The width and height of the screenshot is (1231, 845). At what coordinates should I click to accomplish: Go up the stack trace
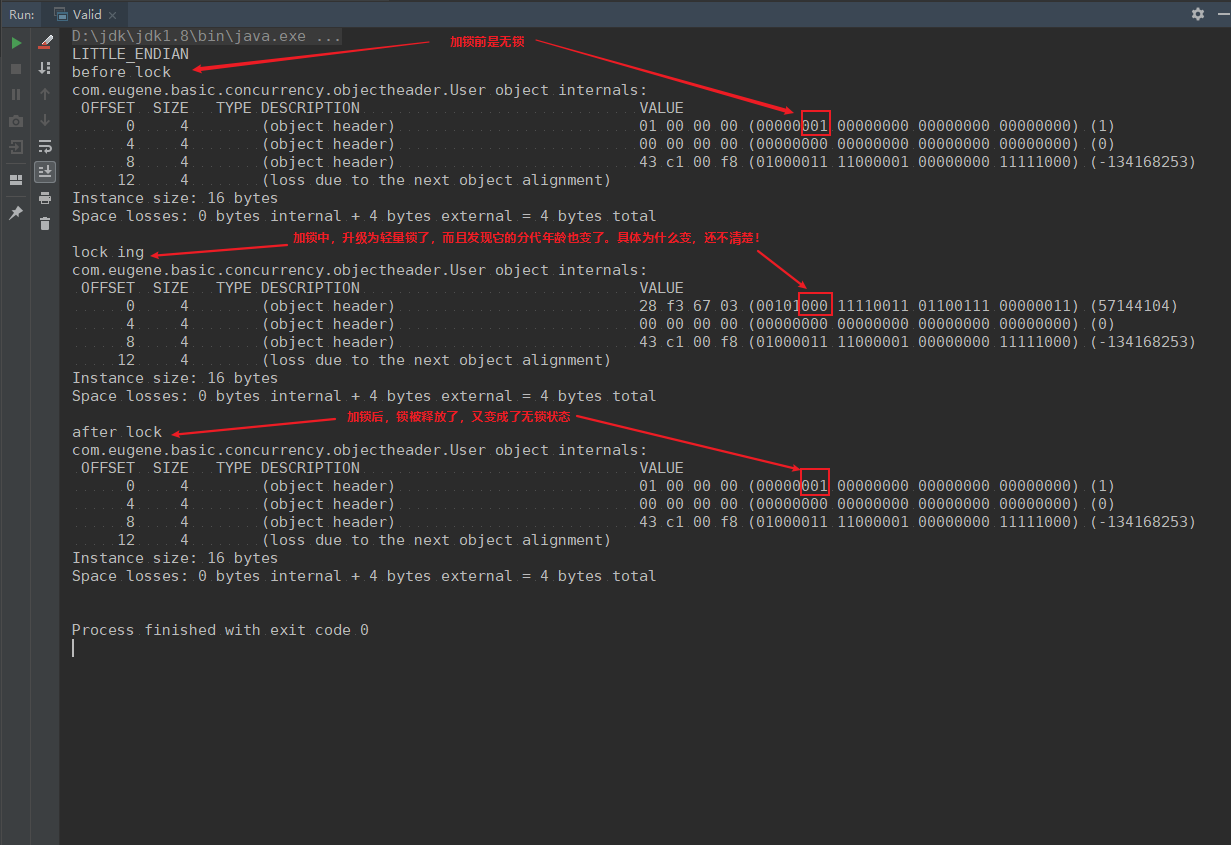pos(45,94)
